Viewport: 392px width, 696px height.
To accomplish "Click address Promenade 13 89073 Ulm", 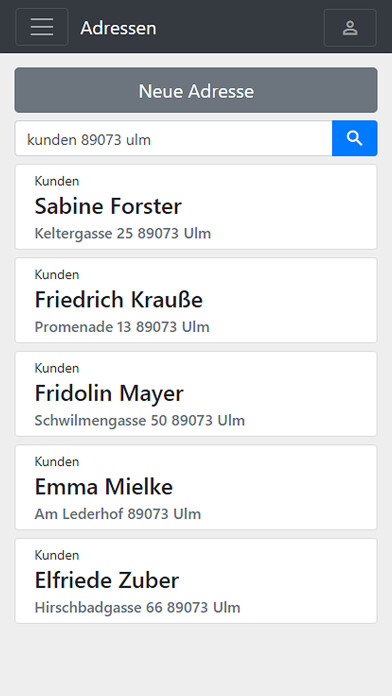I will (122, 327).
